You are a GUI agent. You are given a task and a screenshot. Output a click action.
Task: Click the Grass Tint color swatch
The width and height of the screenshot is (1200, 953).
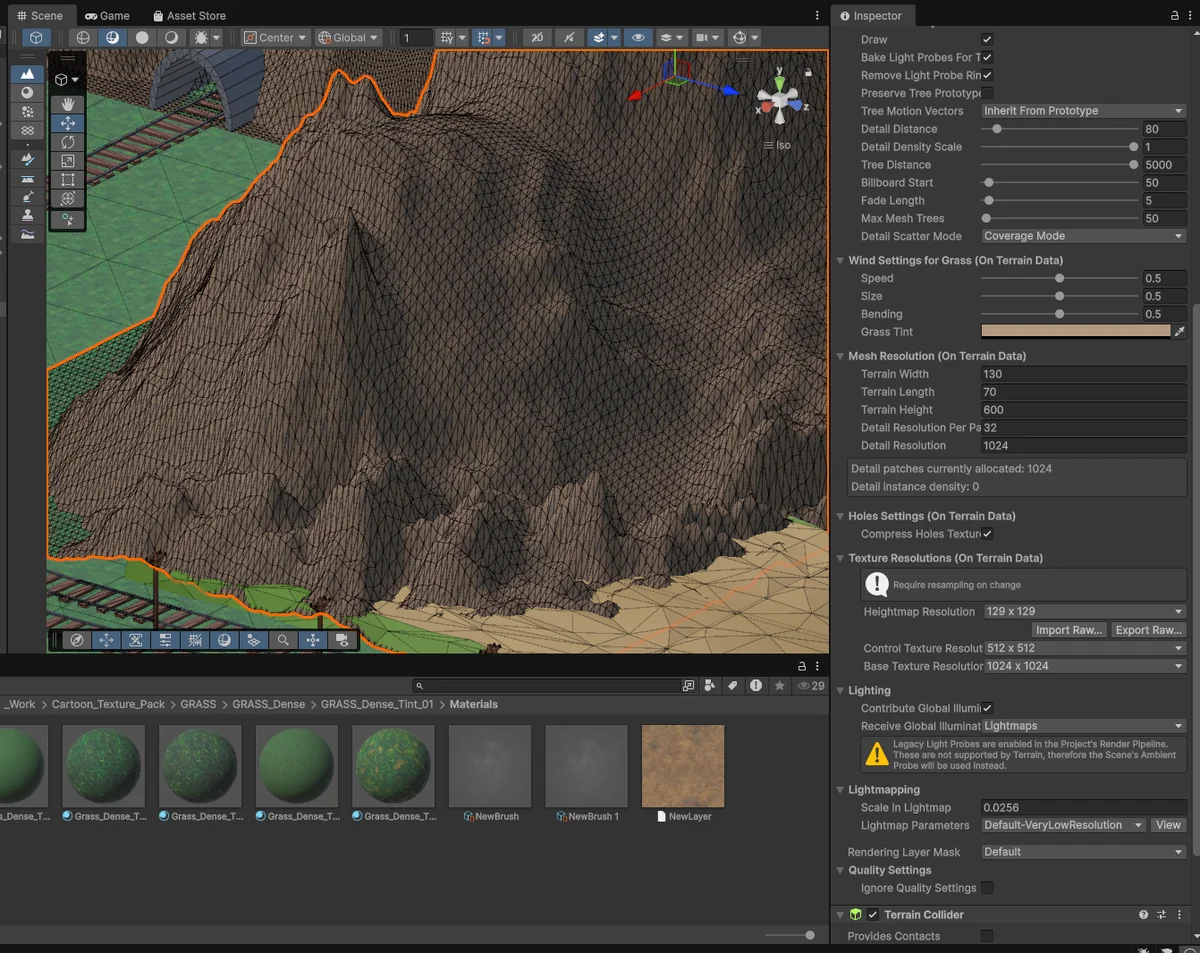coord(1075,332)
